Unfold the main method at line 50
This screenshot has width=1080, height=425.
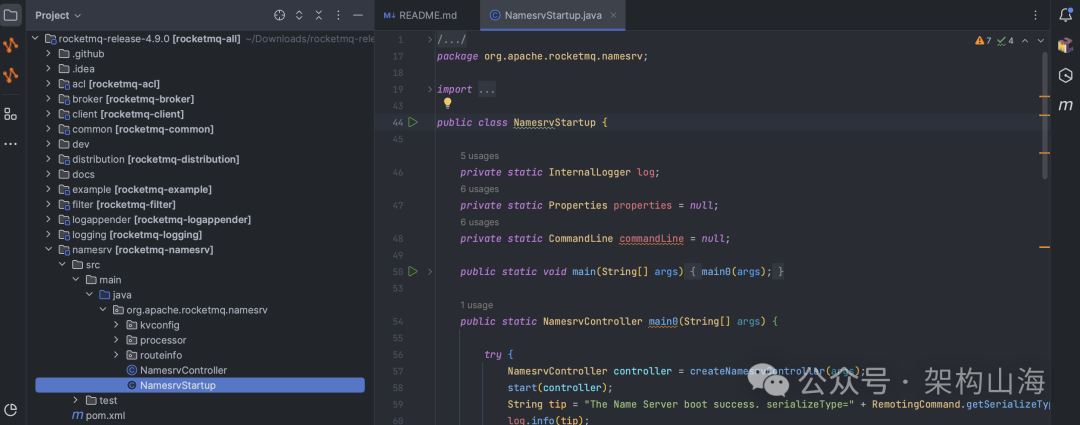[430, 271]
